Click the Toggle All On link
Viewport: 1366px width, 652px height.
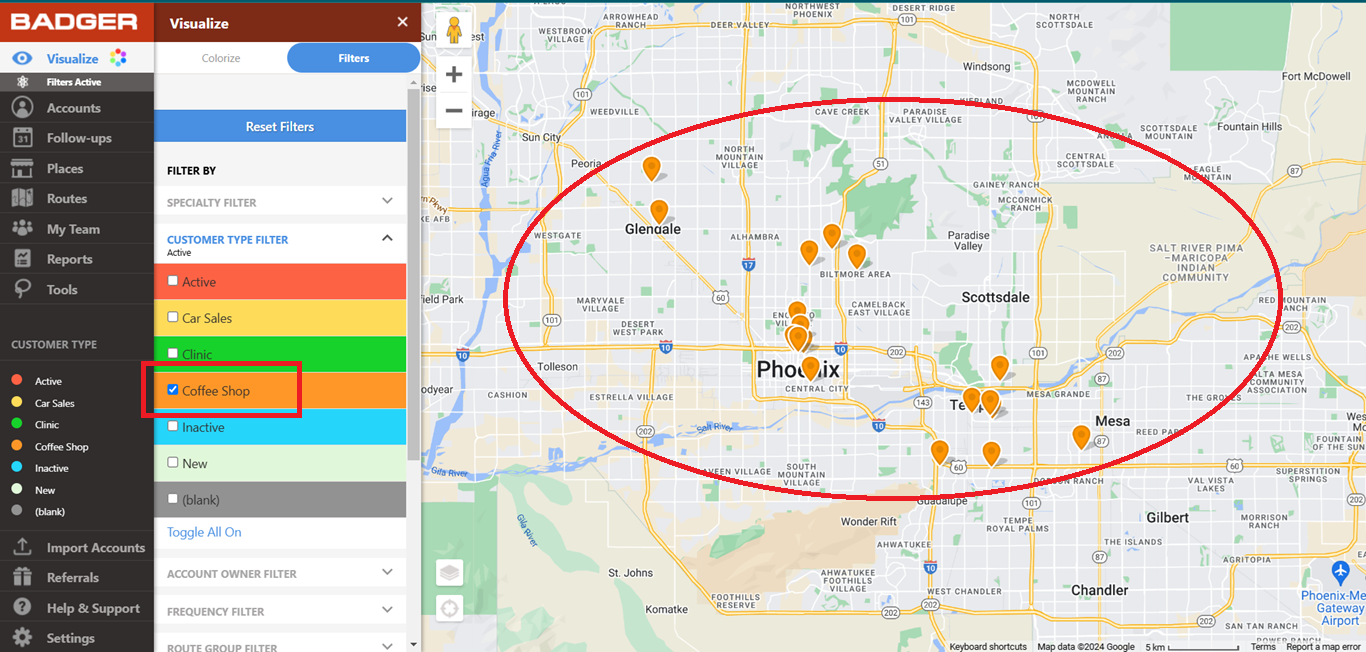pos(203,532)
